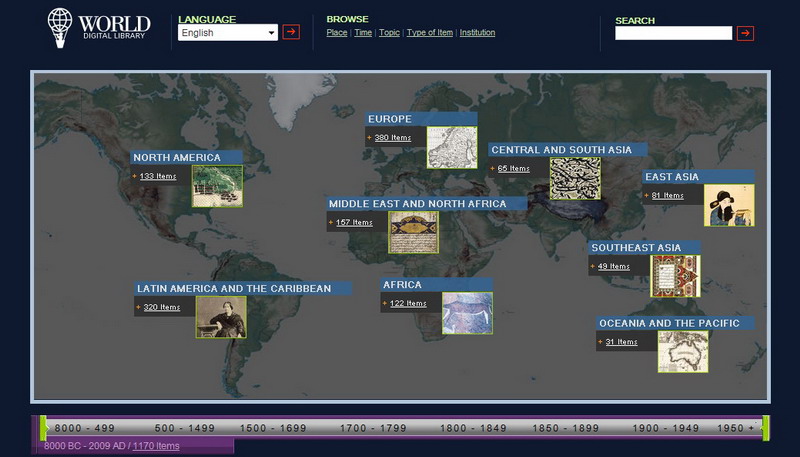The height and width of the screenshot is (457, 800).
Task: Select the 1950 + timeline period
Action: click(735, 428)
